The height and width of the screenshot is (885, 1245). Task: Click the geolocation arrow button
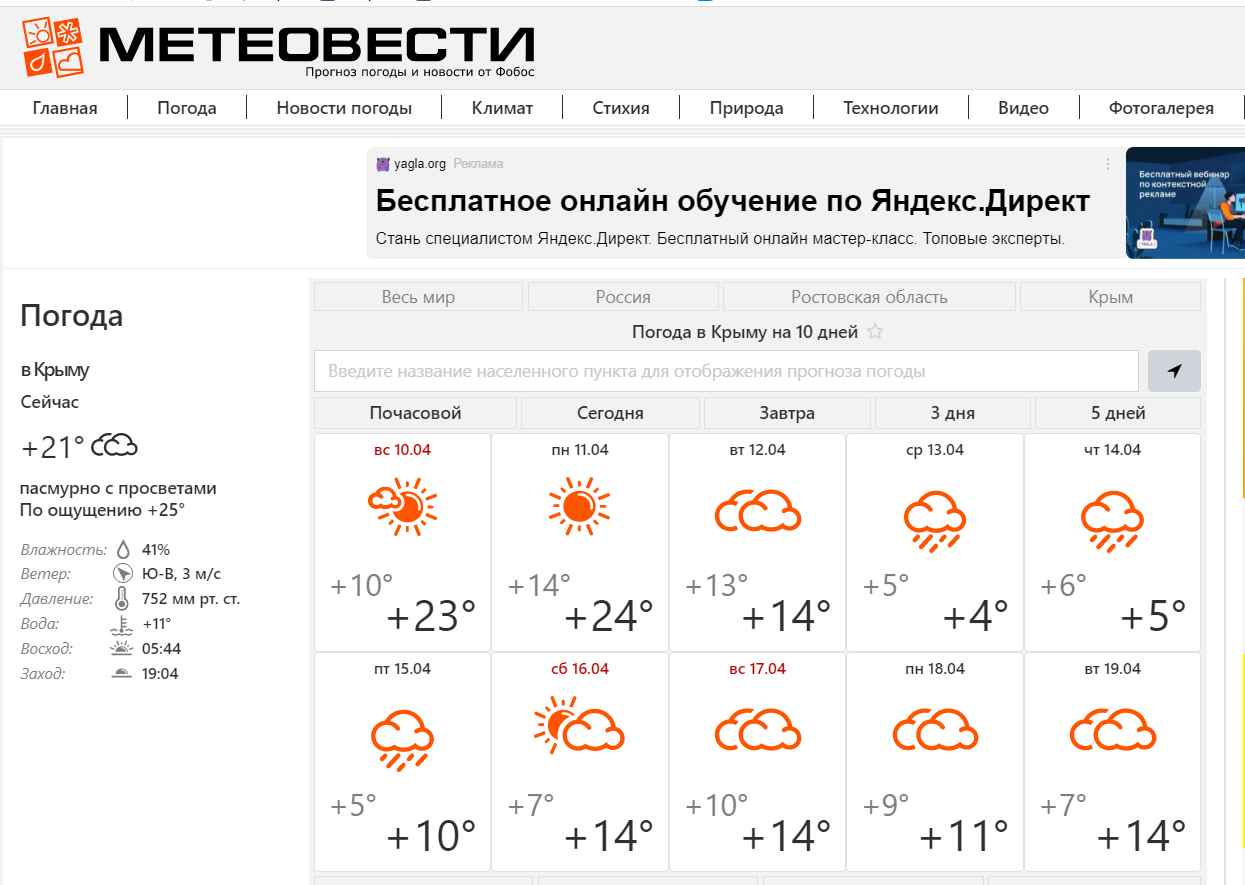pos(1174,371)
